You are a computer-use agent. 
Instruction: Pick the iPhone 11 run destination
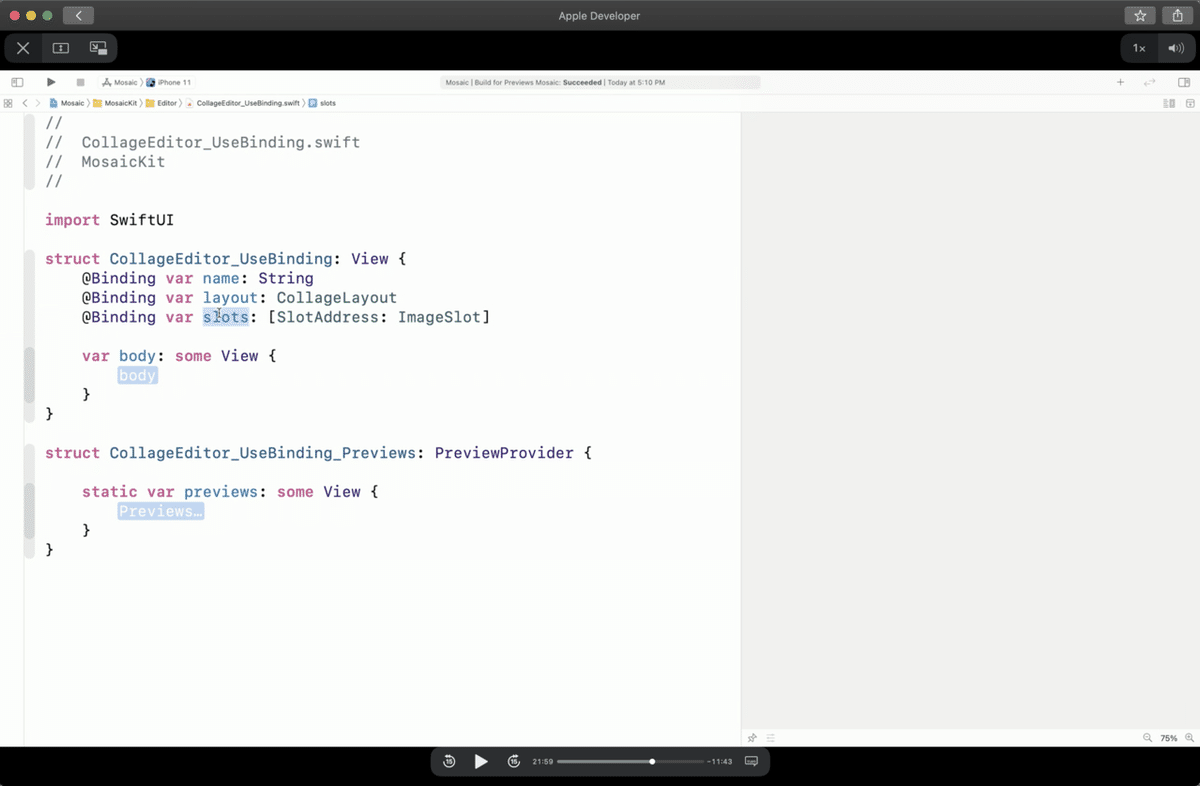pos(169,82)
